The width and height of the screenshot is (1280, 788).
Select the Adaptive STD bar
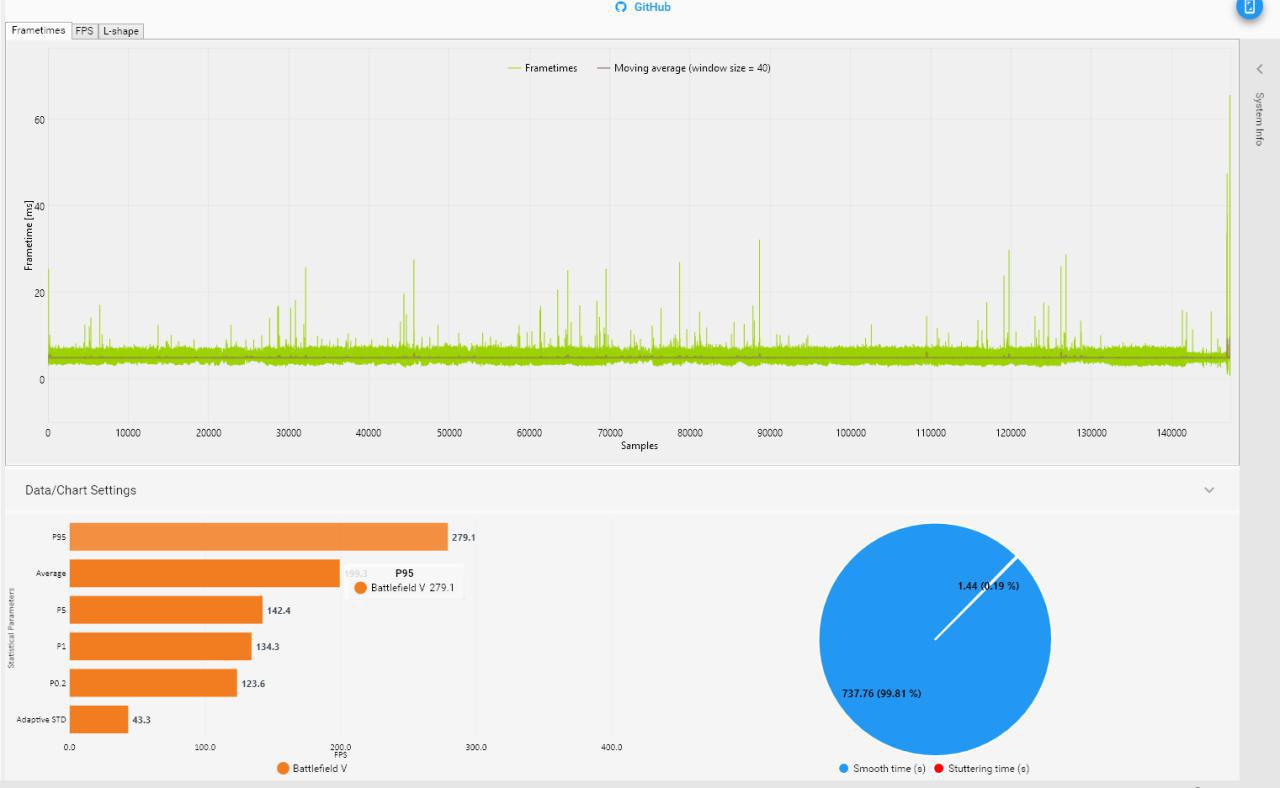98,720
